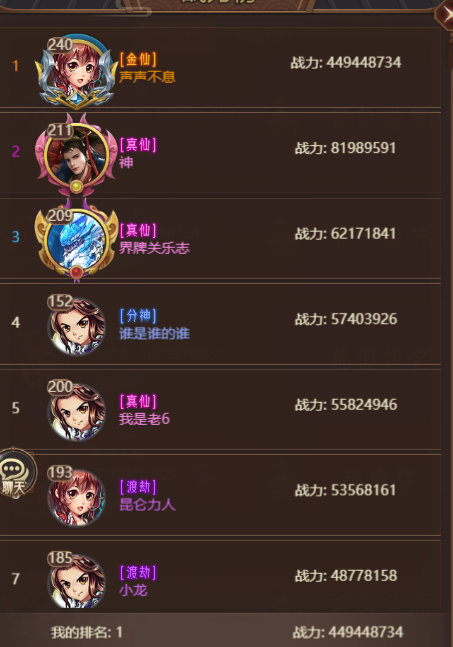Select the rank 4 row number
The width and height of the screenshot is (453, 647).
16,322
